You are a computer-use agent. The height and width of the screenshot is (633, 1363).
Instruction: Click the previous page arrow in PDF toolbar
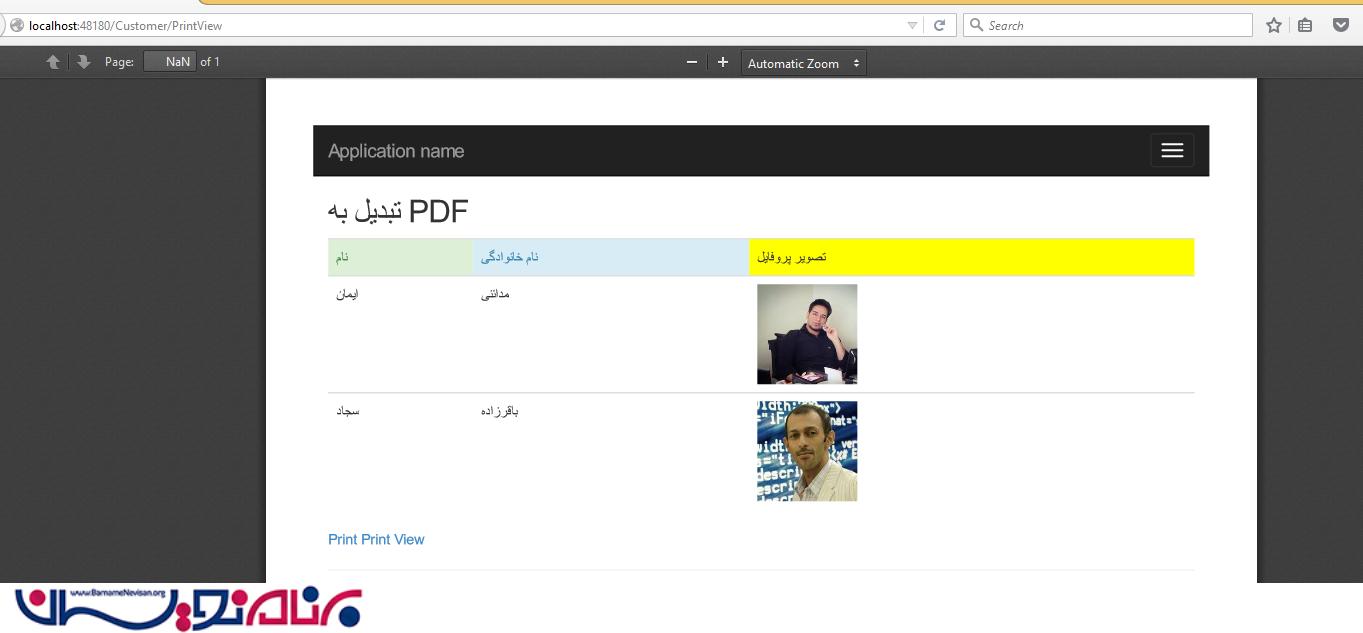pyautogui.click(x=53, y=62)
